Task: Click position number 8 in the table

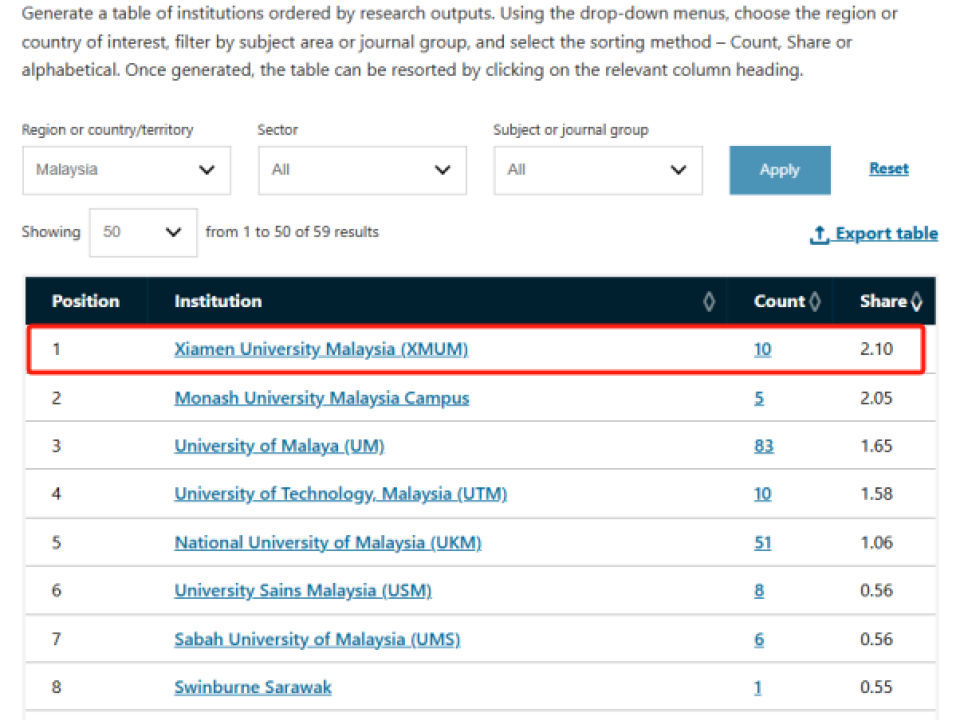Action: tap(56, 687)
